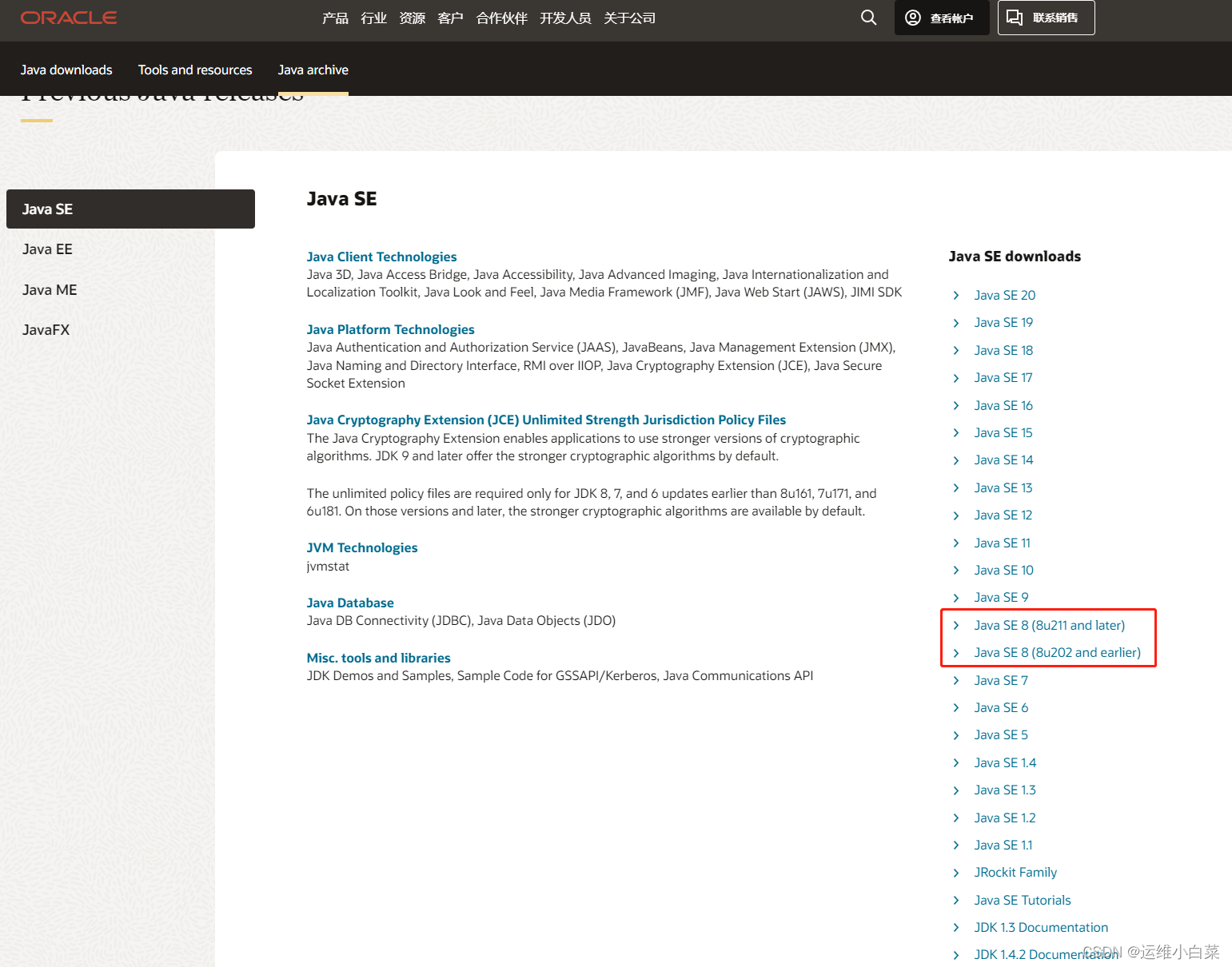Screen dimensions: 1232x967
Task: Select Java ME in the sidebar
Action: click(x=50, y=289)
